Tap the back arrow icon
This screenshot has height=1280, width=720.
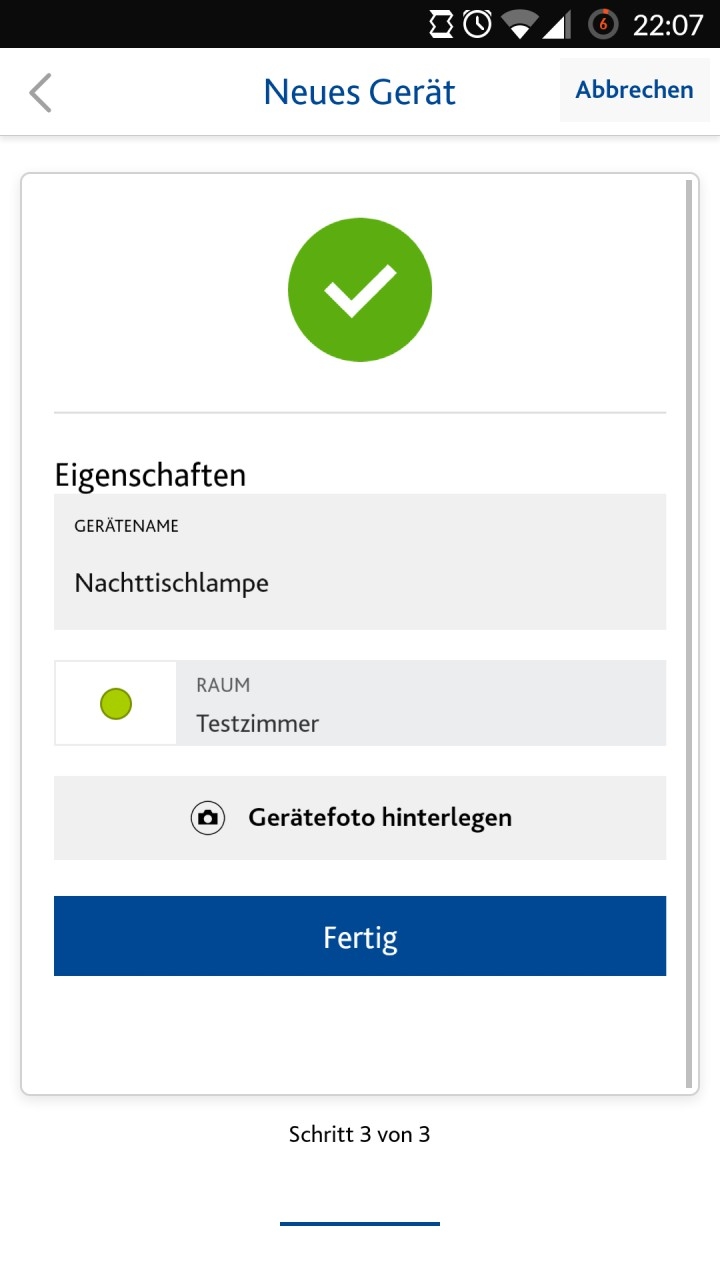click(x=40, y=92)
